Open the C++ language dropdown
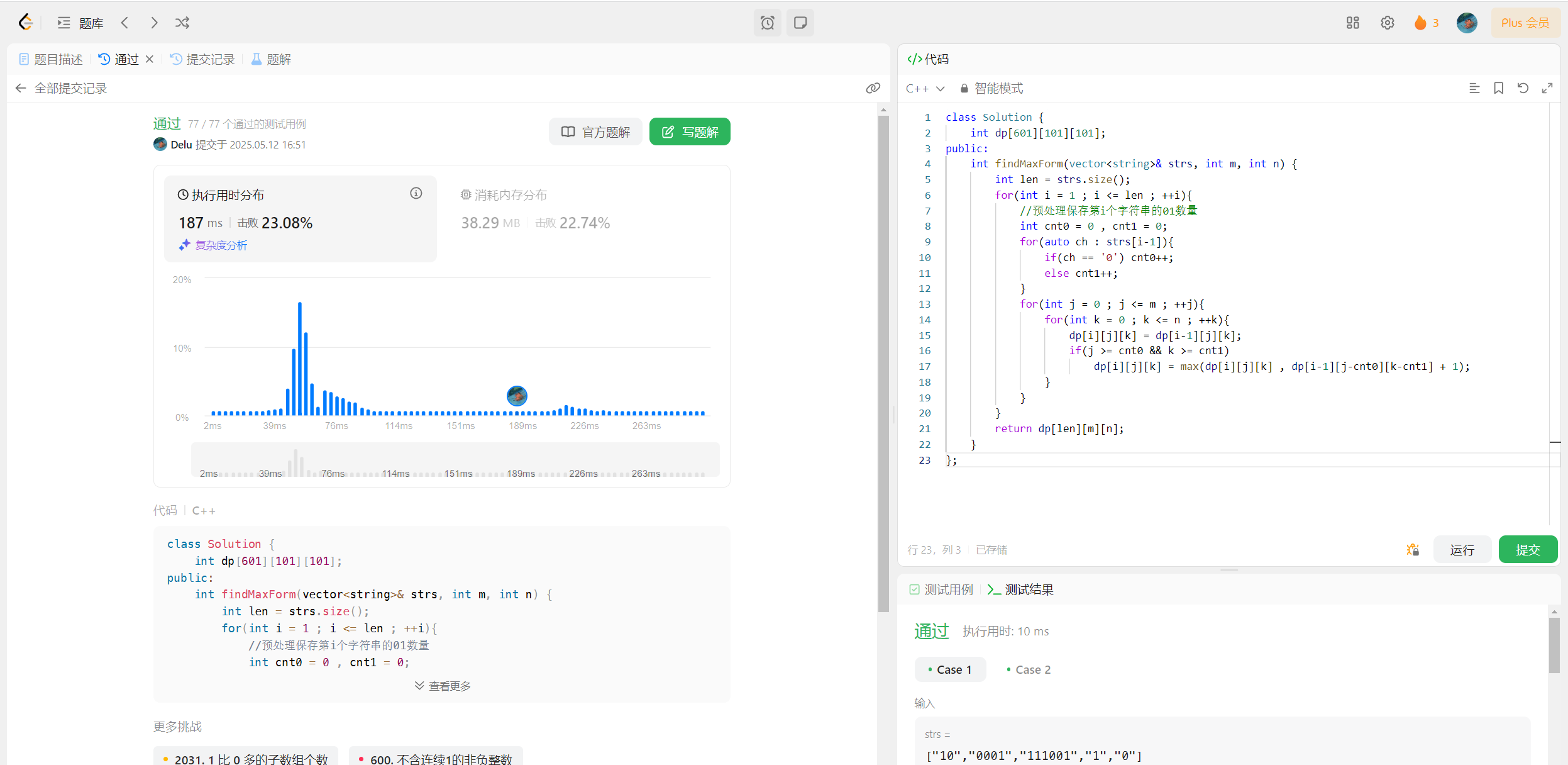This screenshot has width=1568, height=765. [925, 89]
